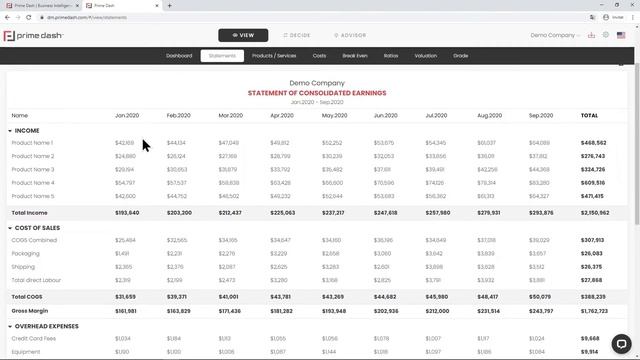Click the download/export icon in header
The image size is (640, 360).
(x=591, y=36)
